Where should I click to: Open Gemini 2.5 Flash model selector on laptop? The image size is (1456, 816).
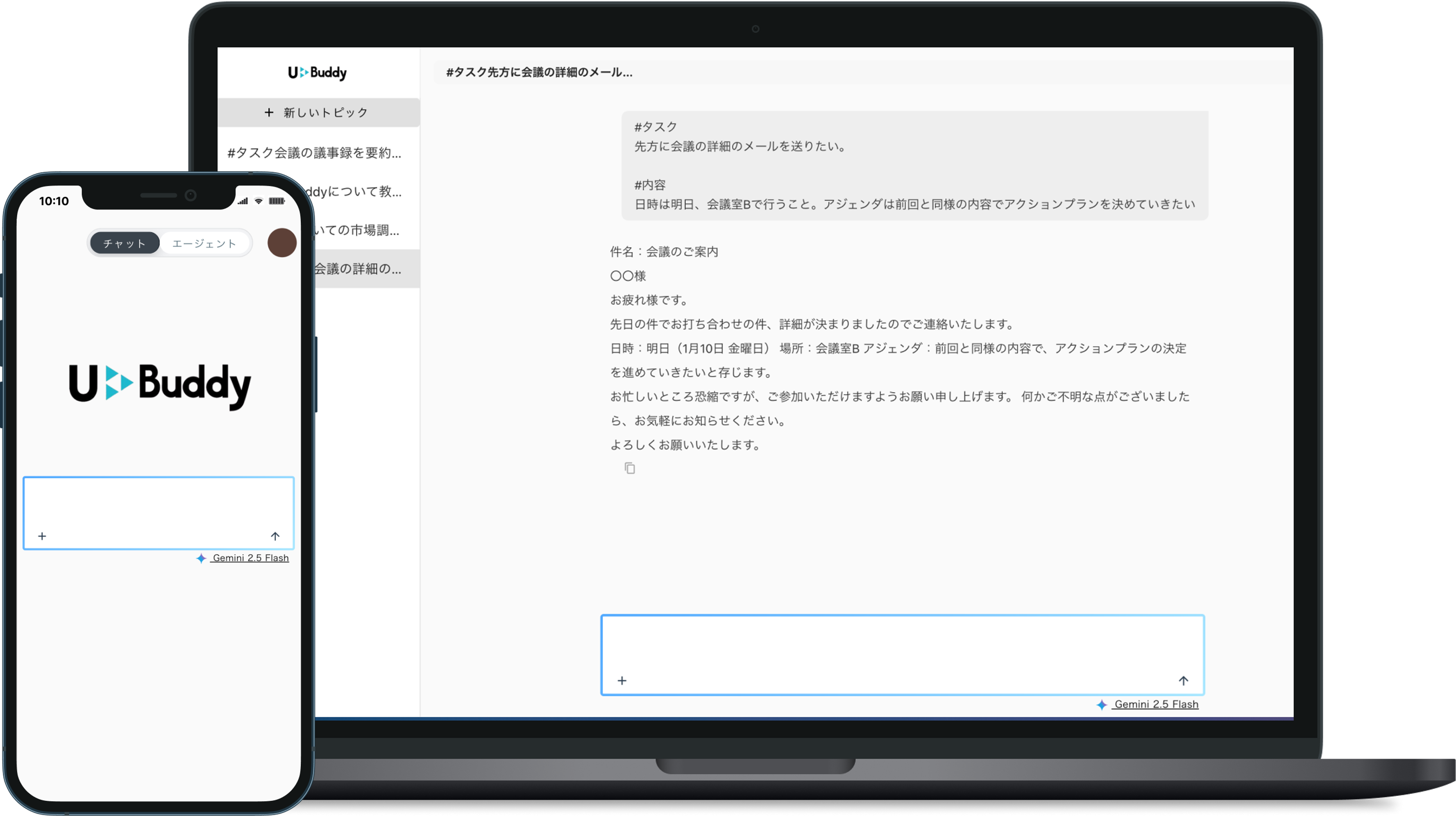click(1156, 704)
